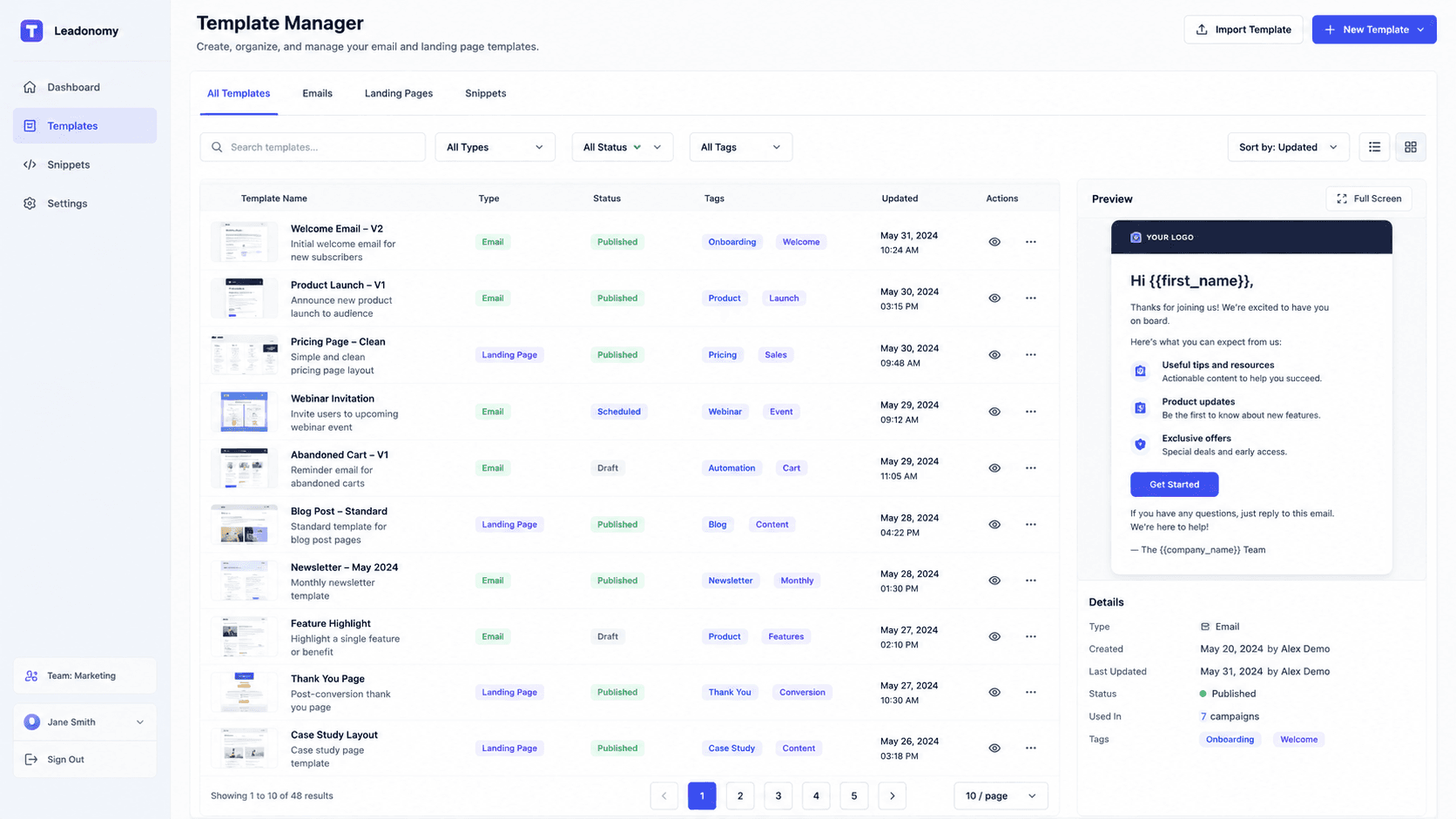Open more actions for Welcome Email – V2
Viewport: 1456px width, 819px height.
[x=1031, y=242]
